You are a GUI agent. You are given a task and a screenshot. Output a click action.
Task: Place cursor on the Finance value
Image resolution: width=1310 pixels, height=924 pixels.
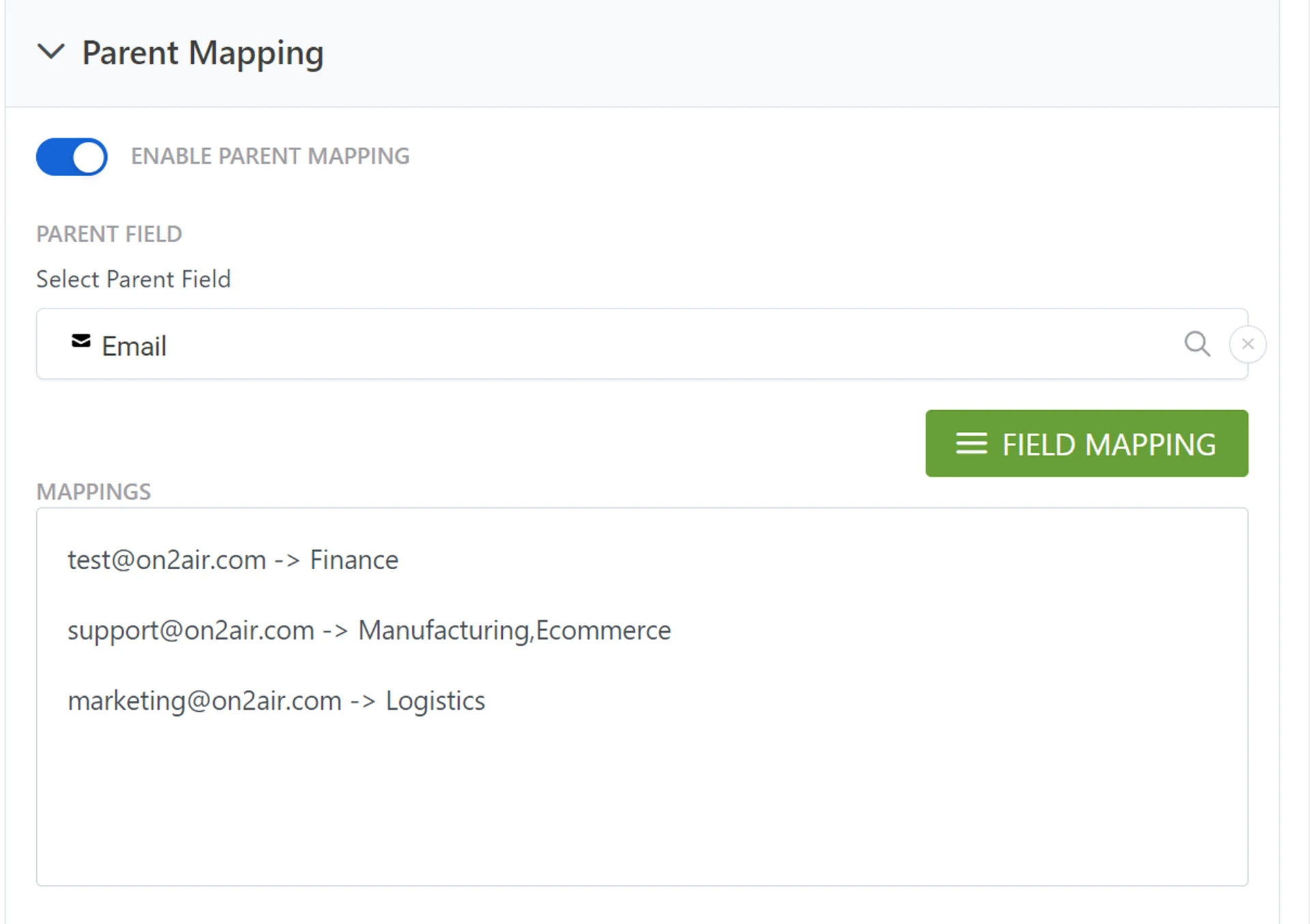(354, 560)
